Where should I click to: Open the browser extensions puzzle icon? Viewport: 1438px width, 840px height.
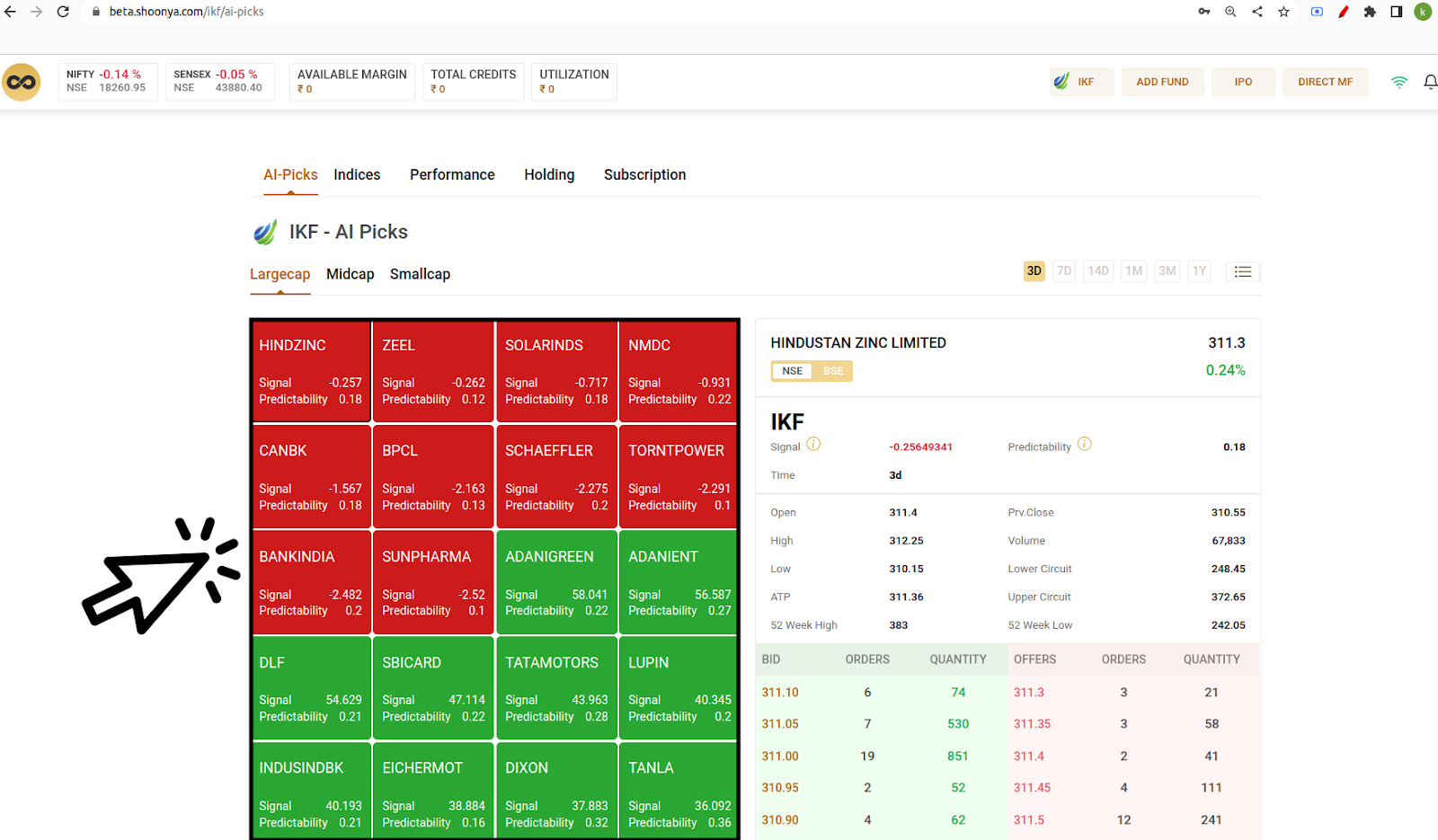point(1370,12)
